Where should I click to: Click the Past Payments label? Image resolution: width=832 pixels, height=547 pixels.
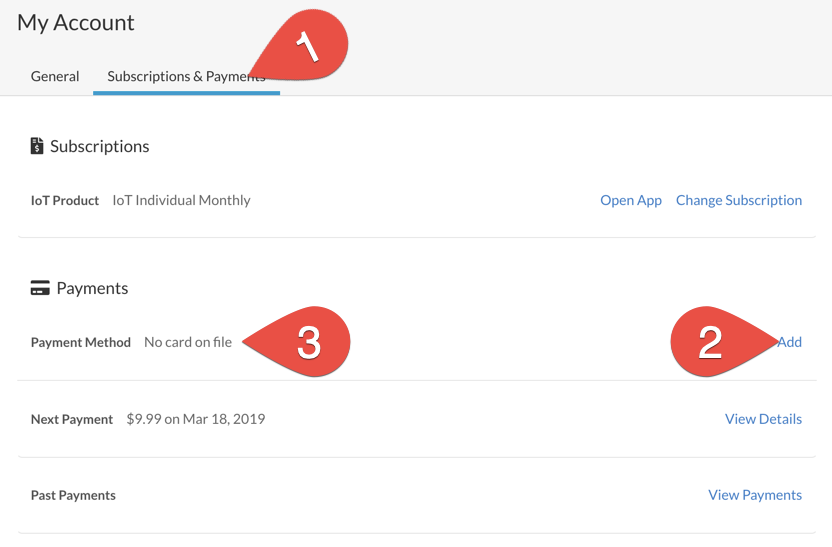tap(73, 495)
